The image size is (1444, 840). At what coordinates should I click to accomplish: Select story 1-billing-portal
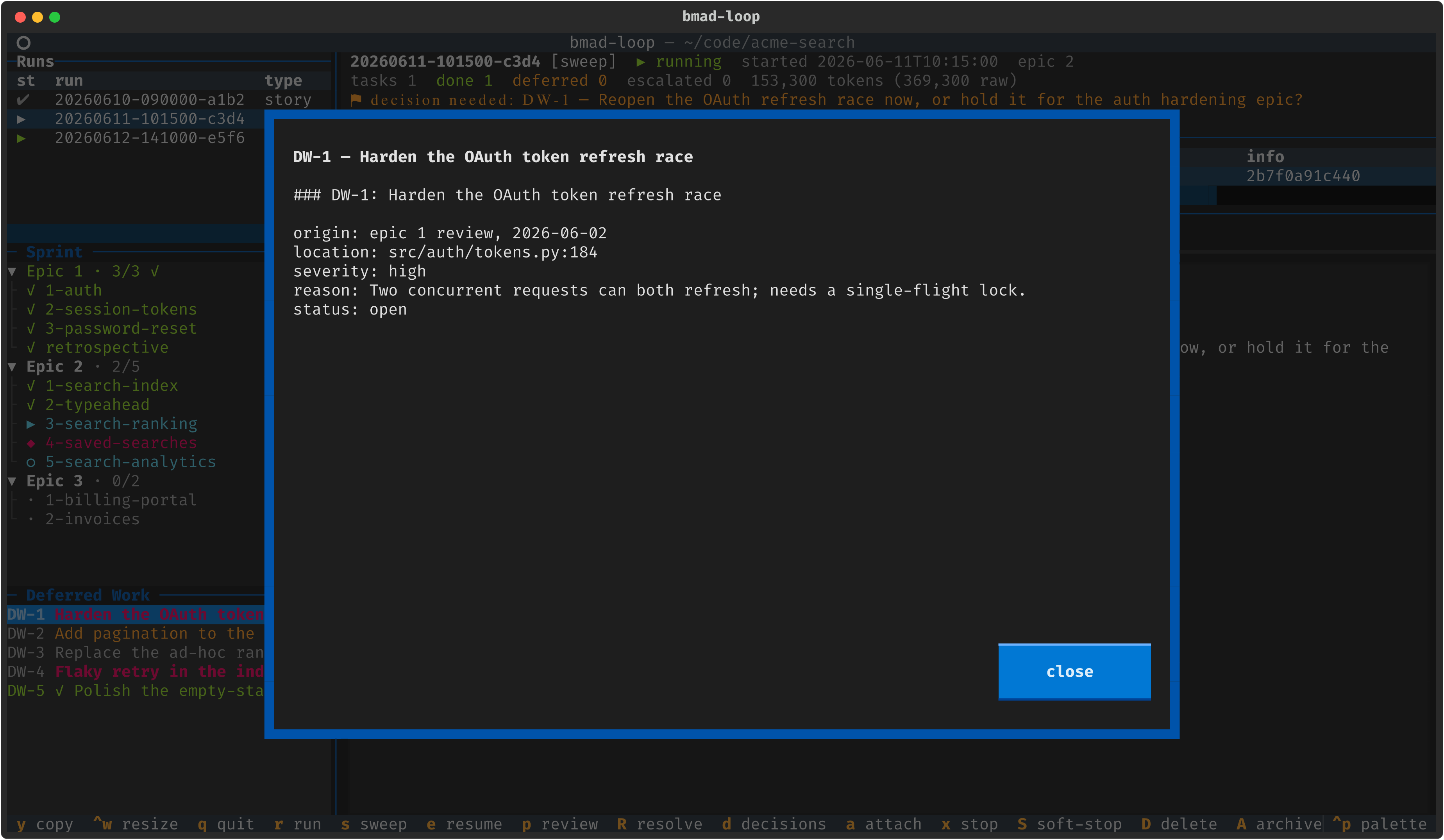[121, 500]
